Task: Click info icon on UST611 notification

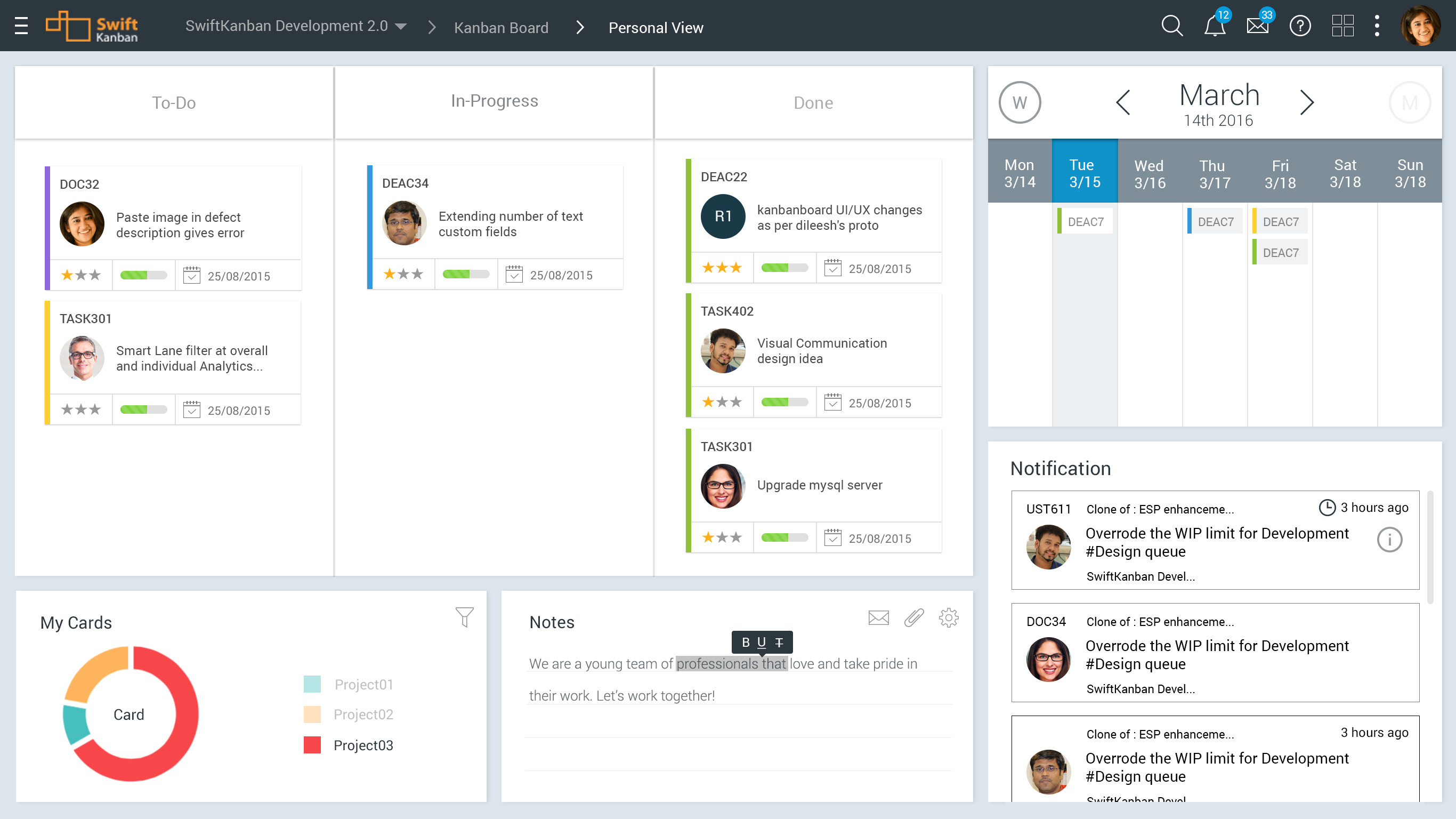Action: (1389, 540)
